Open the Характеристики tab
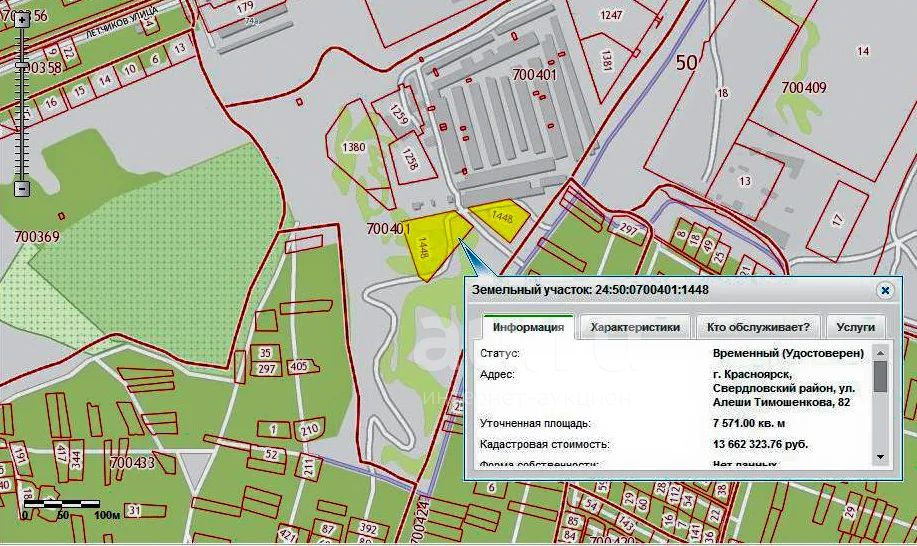This screenshot has width=917, height=546. [x=635, y=327]
